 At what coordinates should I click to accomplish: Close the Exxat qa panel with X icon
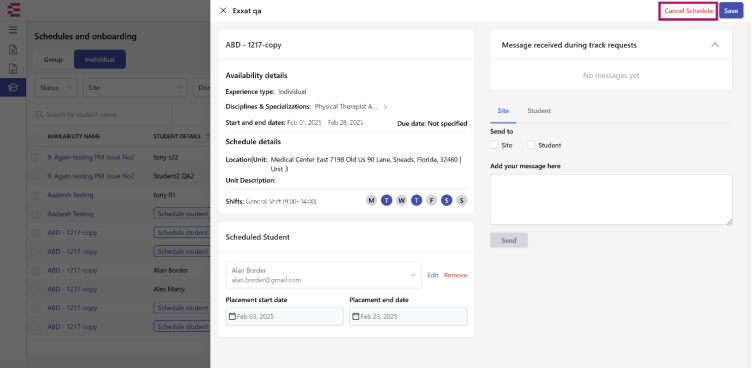click(x=223, y=11)
